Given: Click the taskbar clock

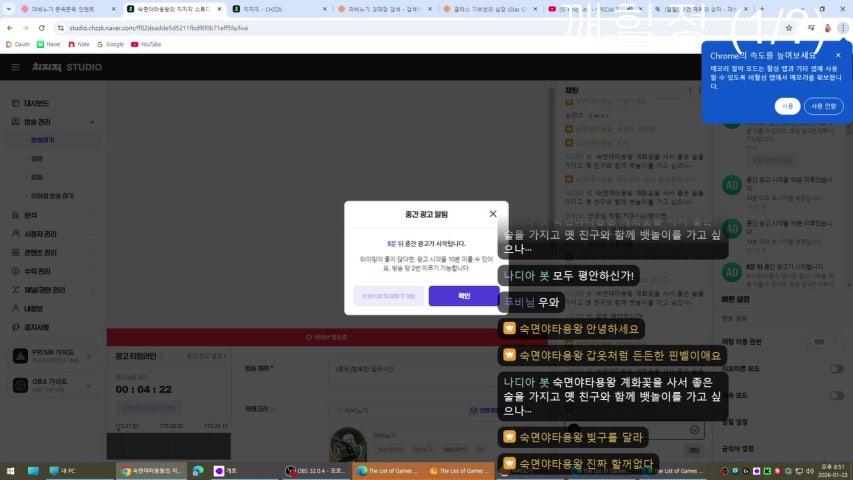Looking at the screenshot, I should tap(832, 471).
